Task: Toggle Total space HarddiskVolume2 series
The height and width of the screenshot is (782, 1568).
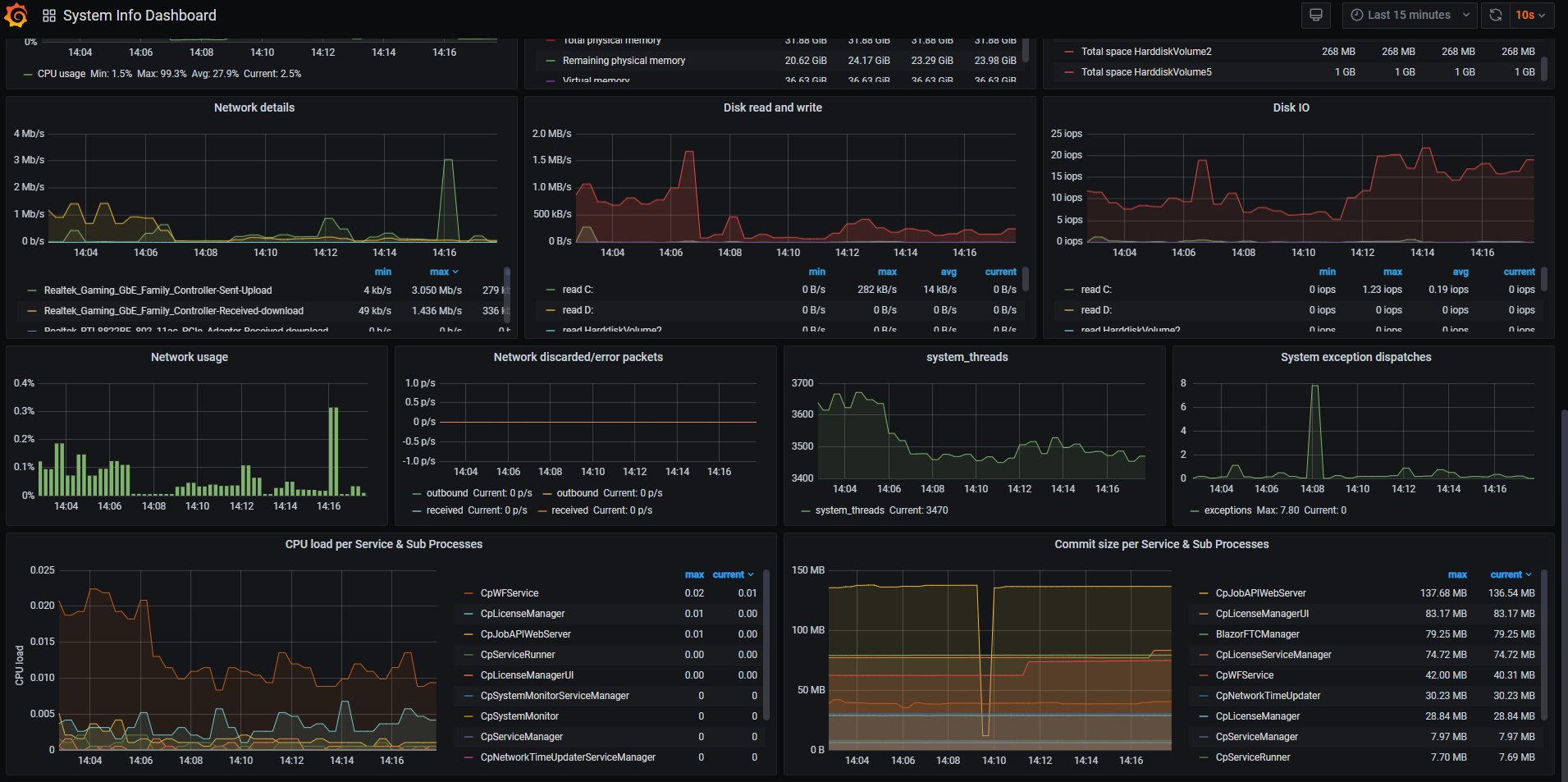Action: 1146,52
